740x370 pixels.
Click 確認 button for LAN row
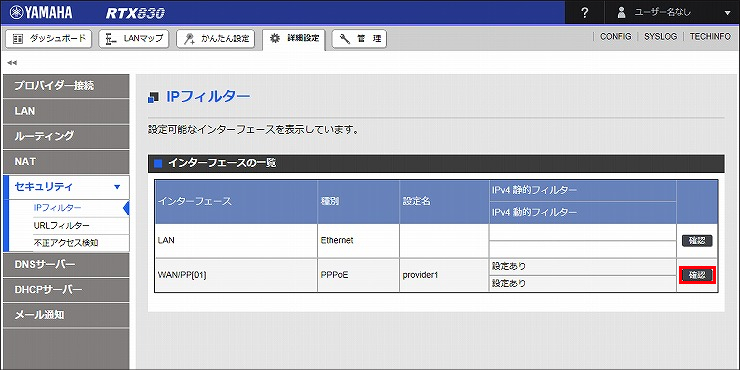click(x=697, y=241)
